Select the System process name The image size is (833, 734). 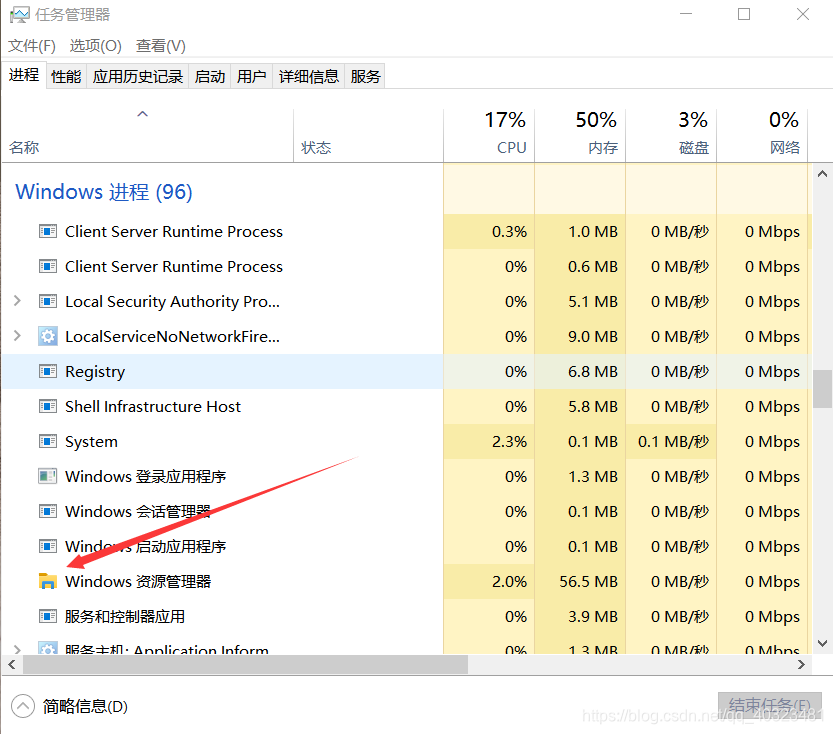pyautogui.click(x=91, y=442)
